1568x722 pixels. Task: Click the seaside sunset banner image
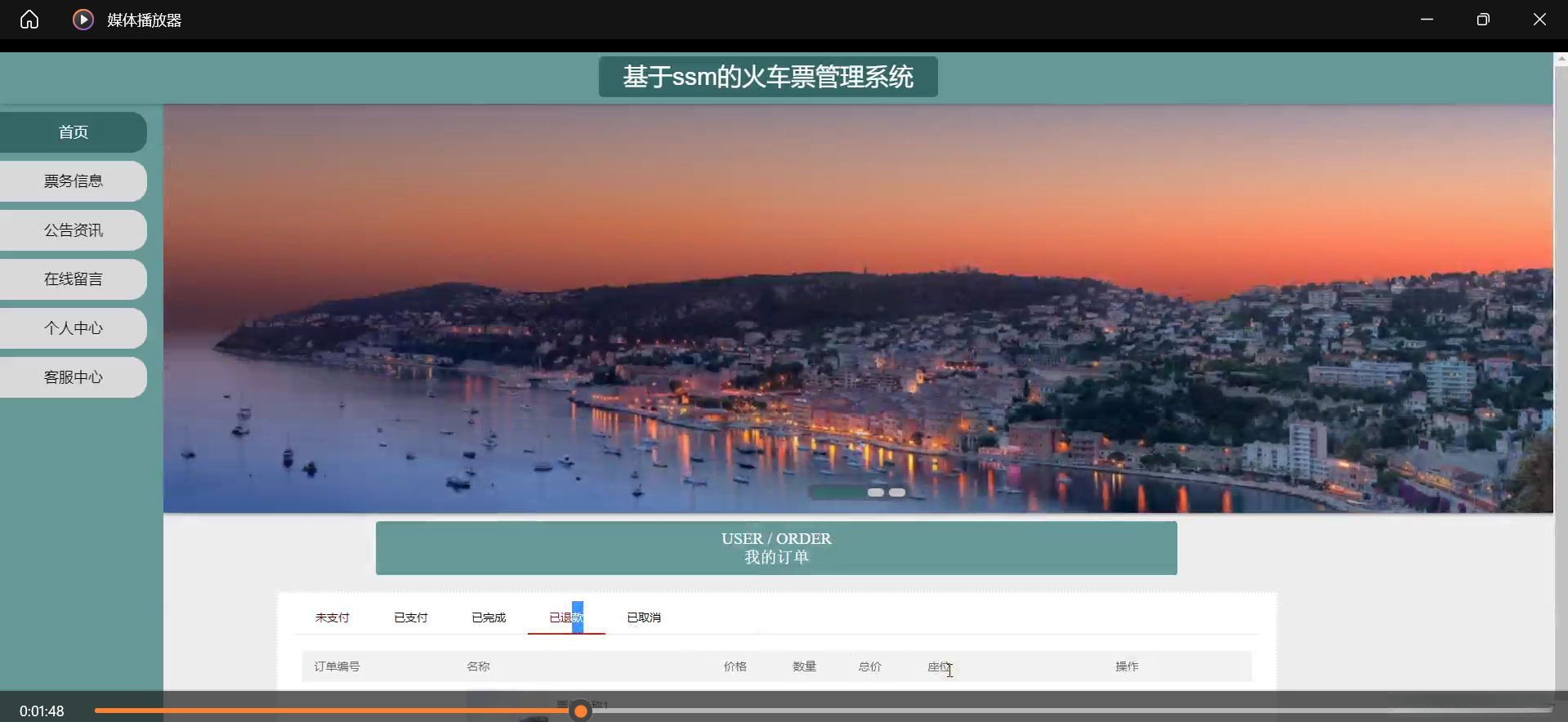(858, 309)
